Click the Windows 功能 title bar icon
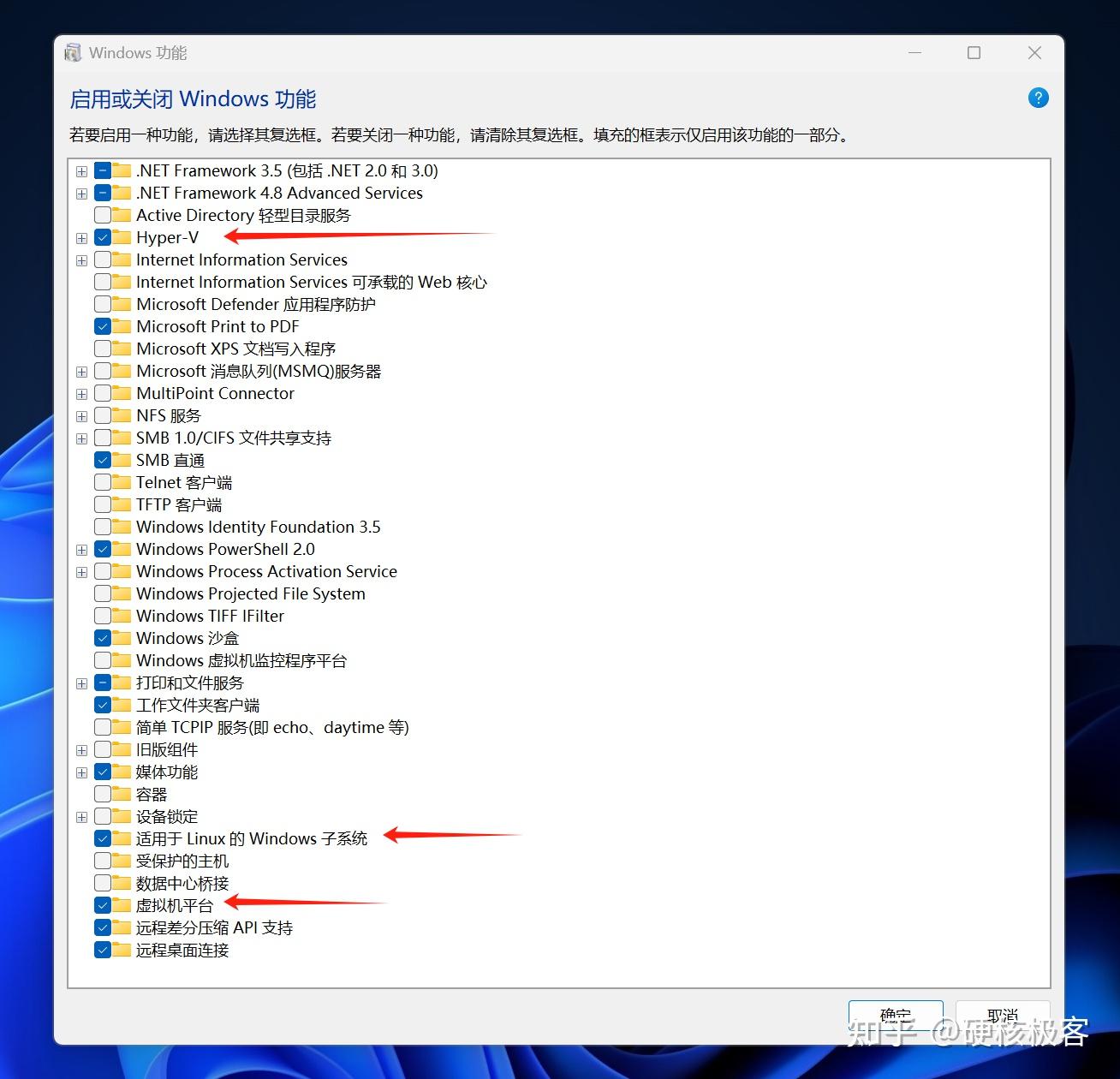The height and width of the screenshot is (1079, 1120). coord(72,52)
